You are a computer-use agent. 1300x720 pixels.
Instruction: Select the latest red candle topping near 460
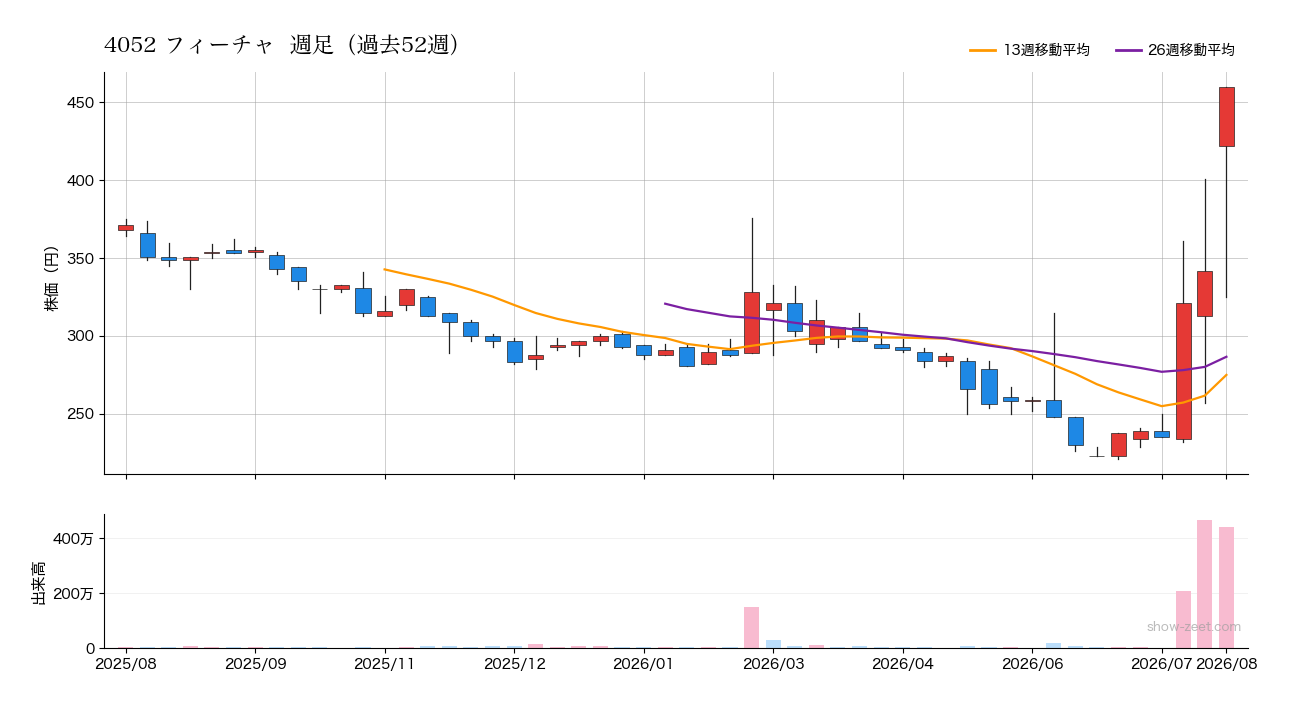1227,117
